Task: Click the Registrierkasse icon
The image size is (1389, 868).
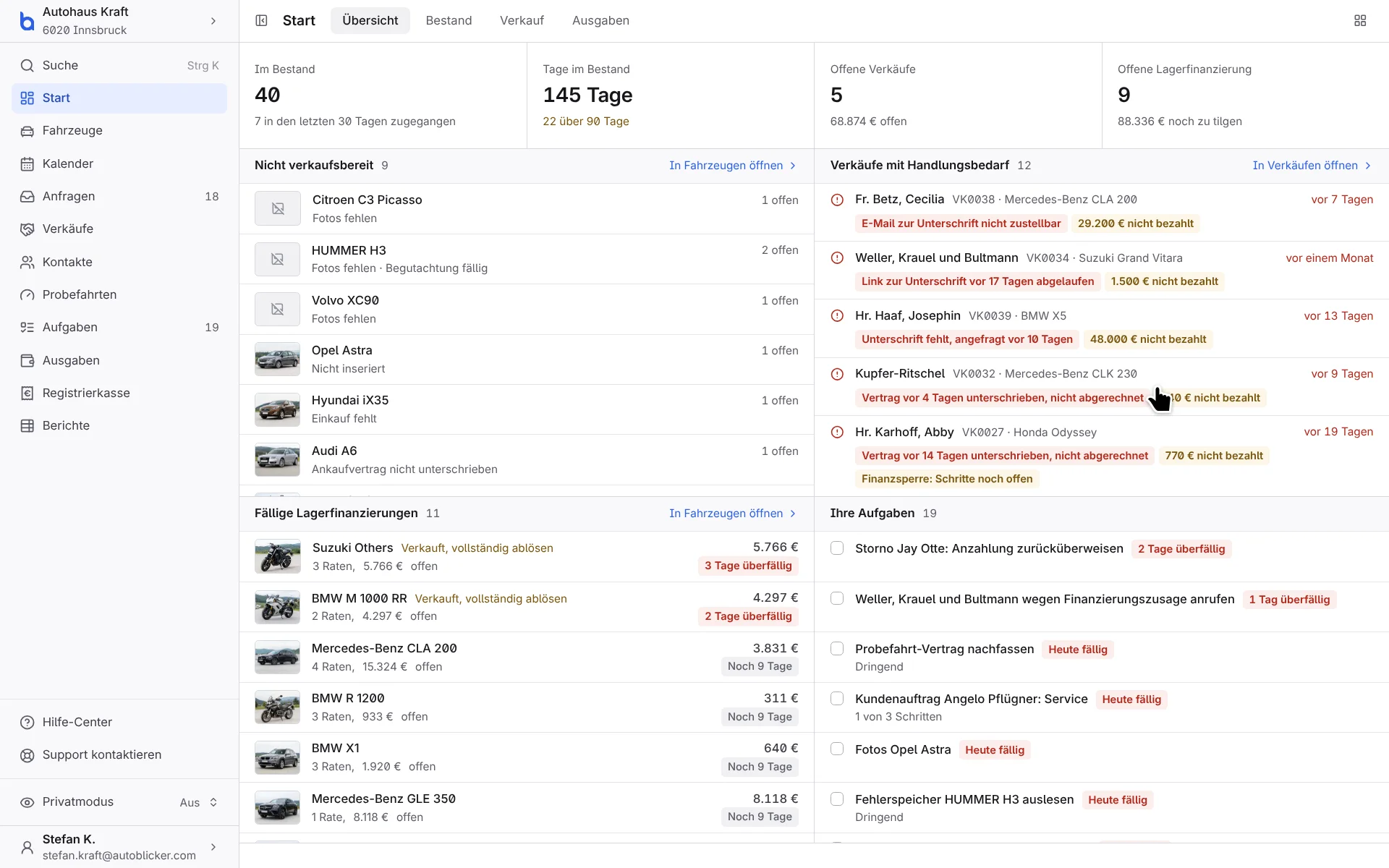Action: click(x=27, y=393)
